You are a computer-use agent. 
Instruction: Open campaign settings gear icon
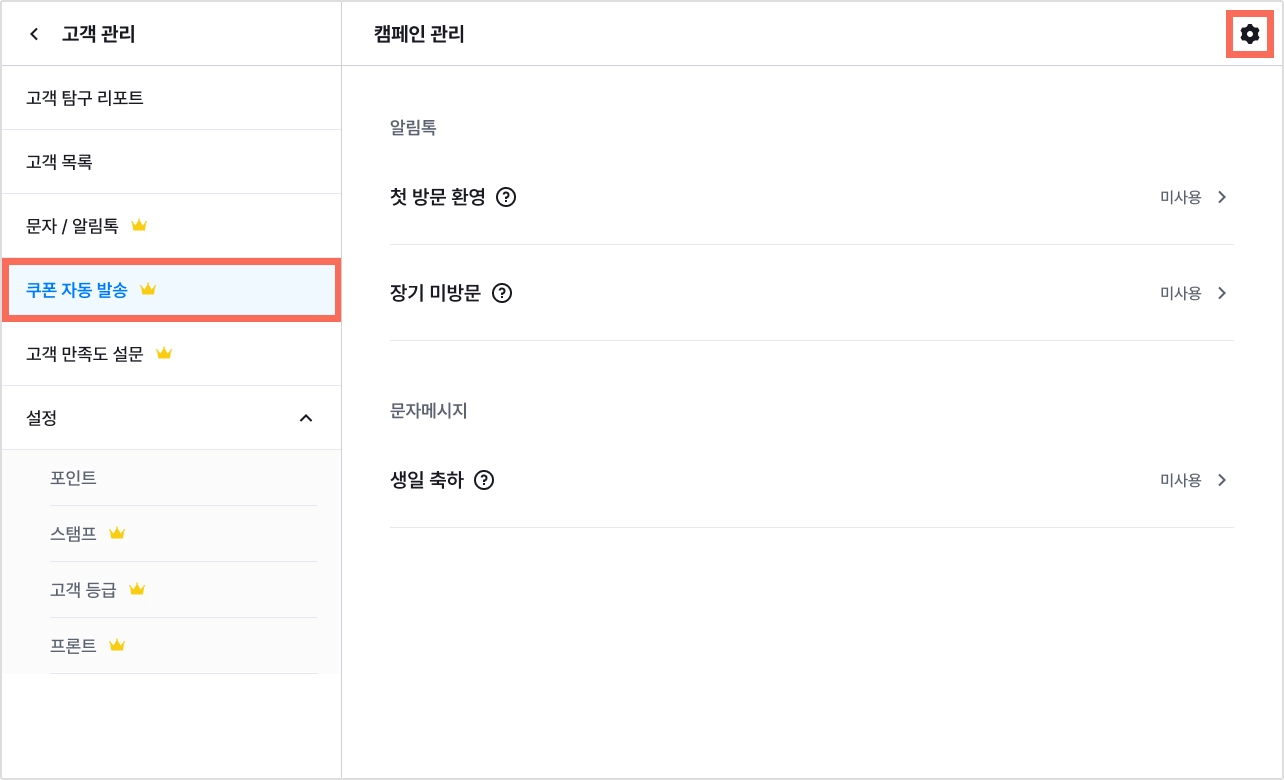coord(1249,34)
